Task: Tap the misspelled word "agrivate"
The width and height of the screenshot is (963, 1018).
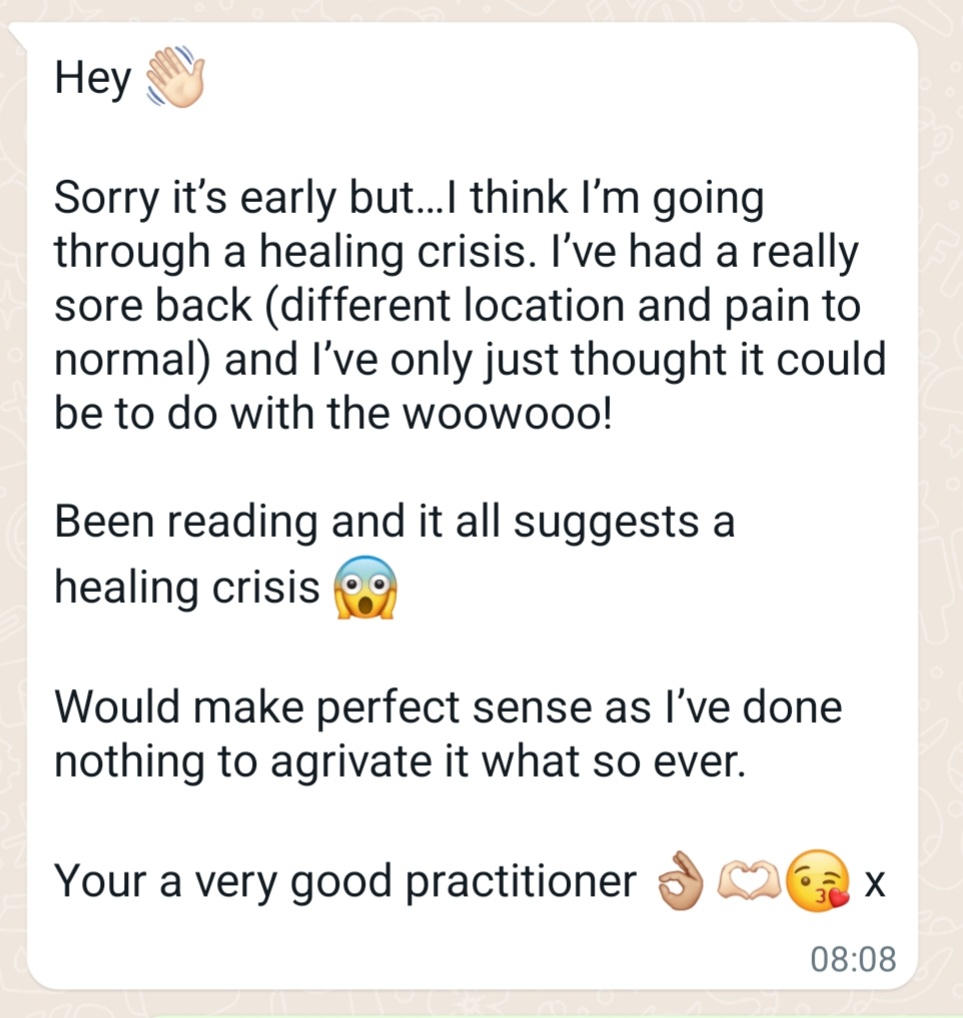Action: click(x=351, y=763)
